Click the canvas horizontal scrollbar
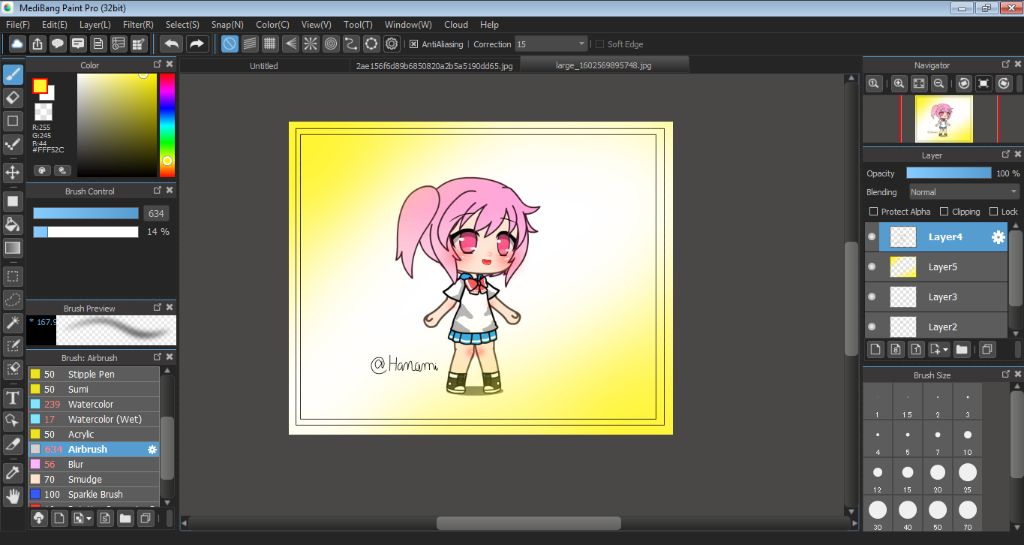 click(528, 523)
